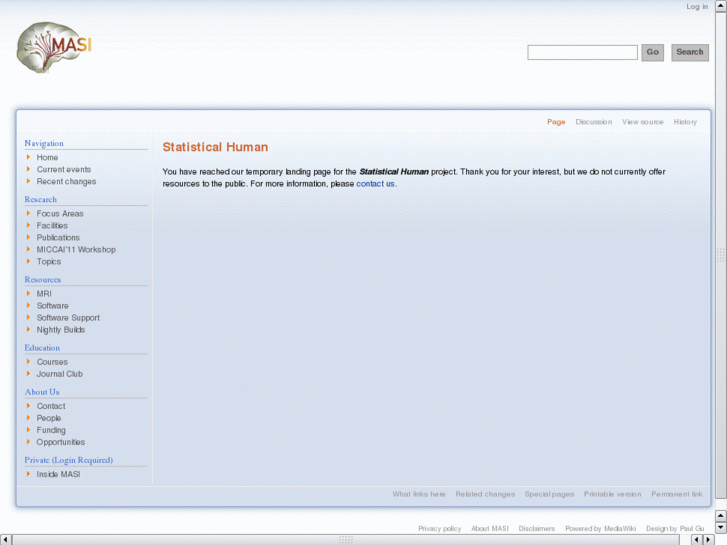Open the Publications link
Image resolution: width=727 pixels, height=545 pixels.
58,237
